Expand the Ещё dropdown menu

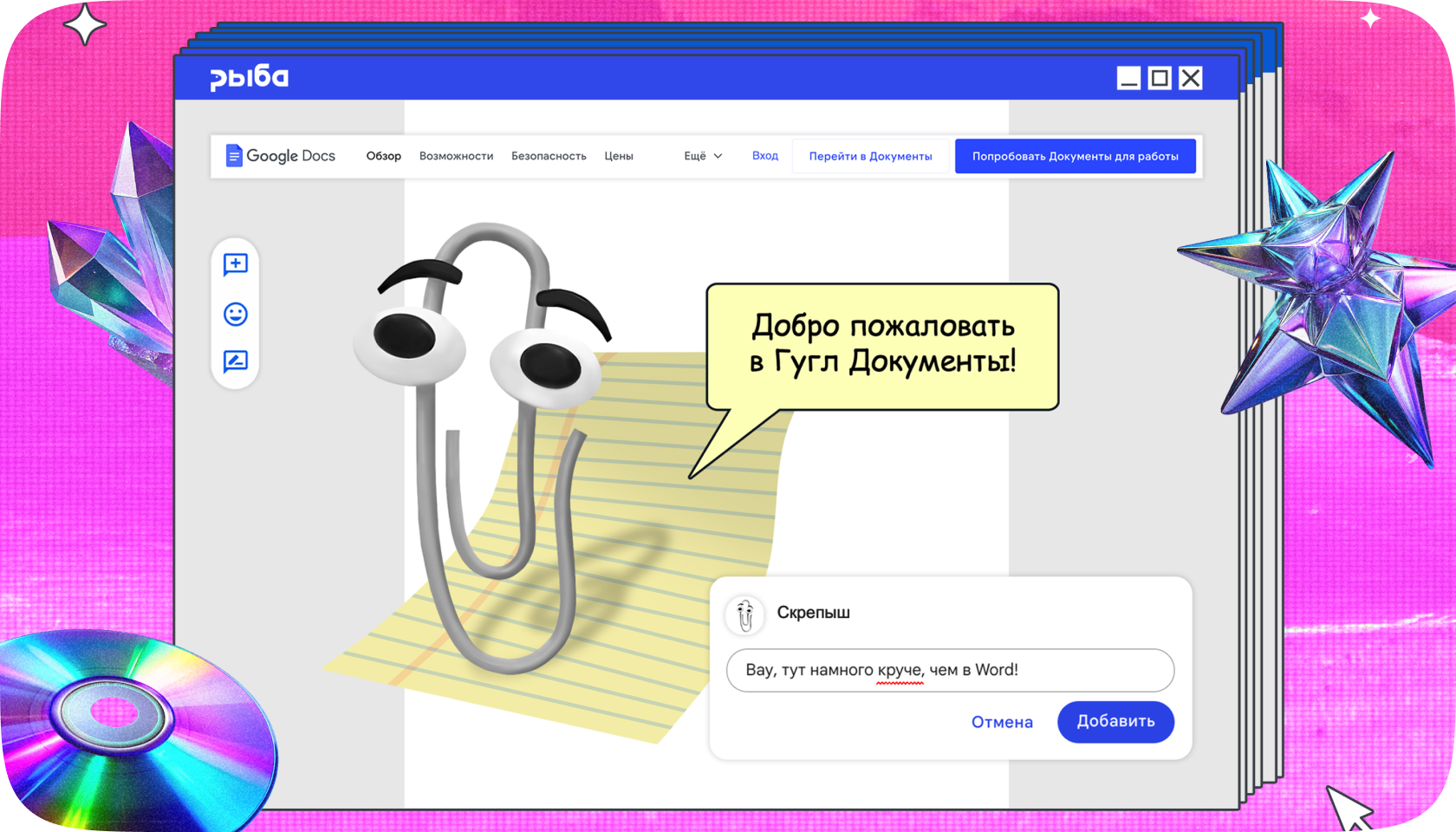coord(703,156)
